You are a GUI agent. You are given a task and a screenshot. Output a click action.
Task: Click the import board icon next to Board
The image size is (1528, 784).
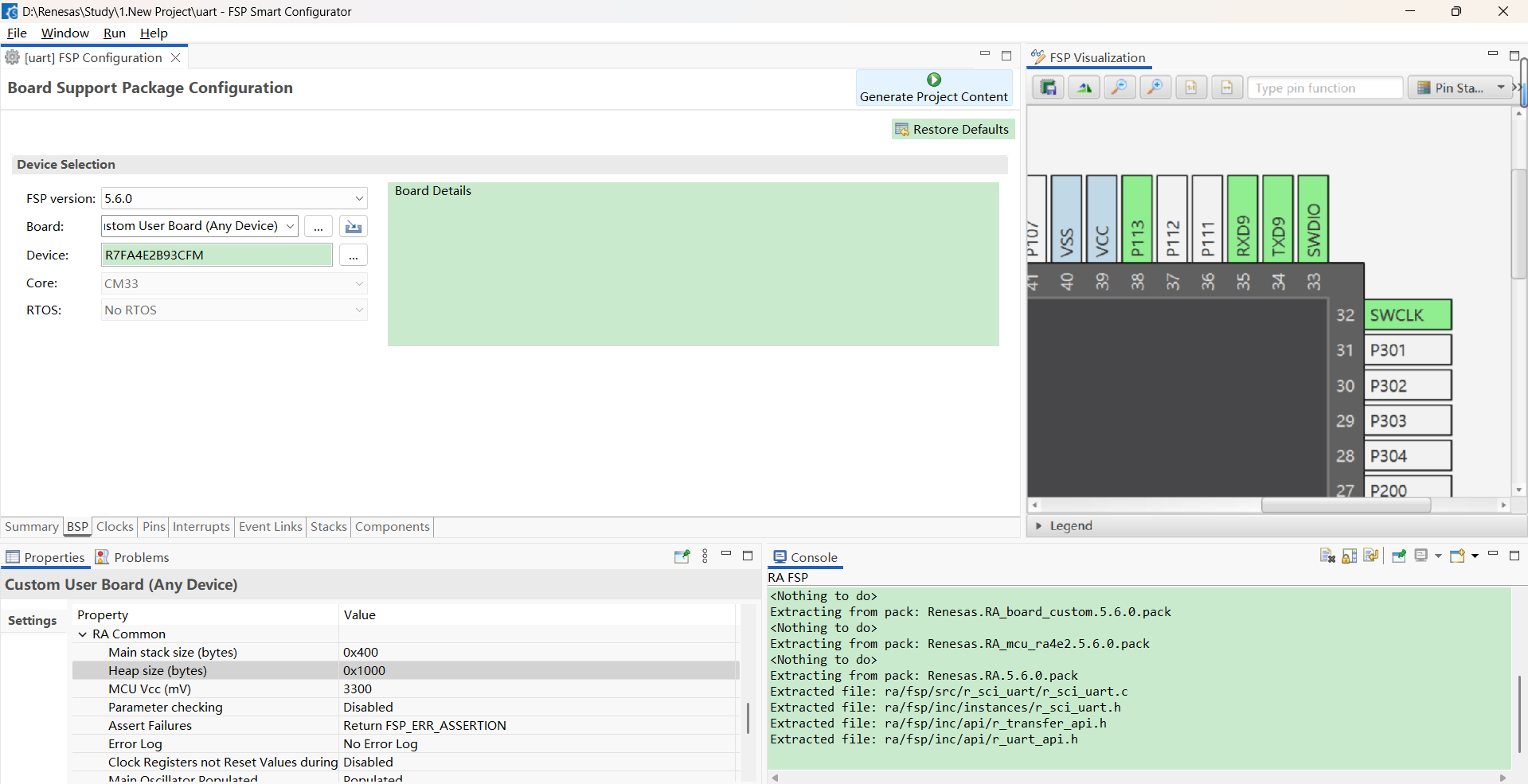pos(353,227)
